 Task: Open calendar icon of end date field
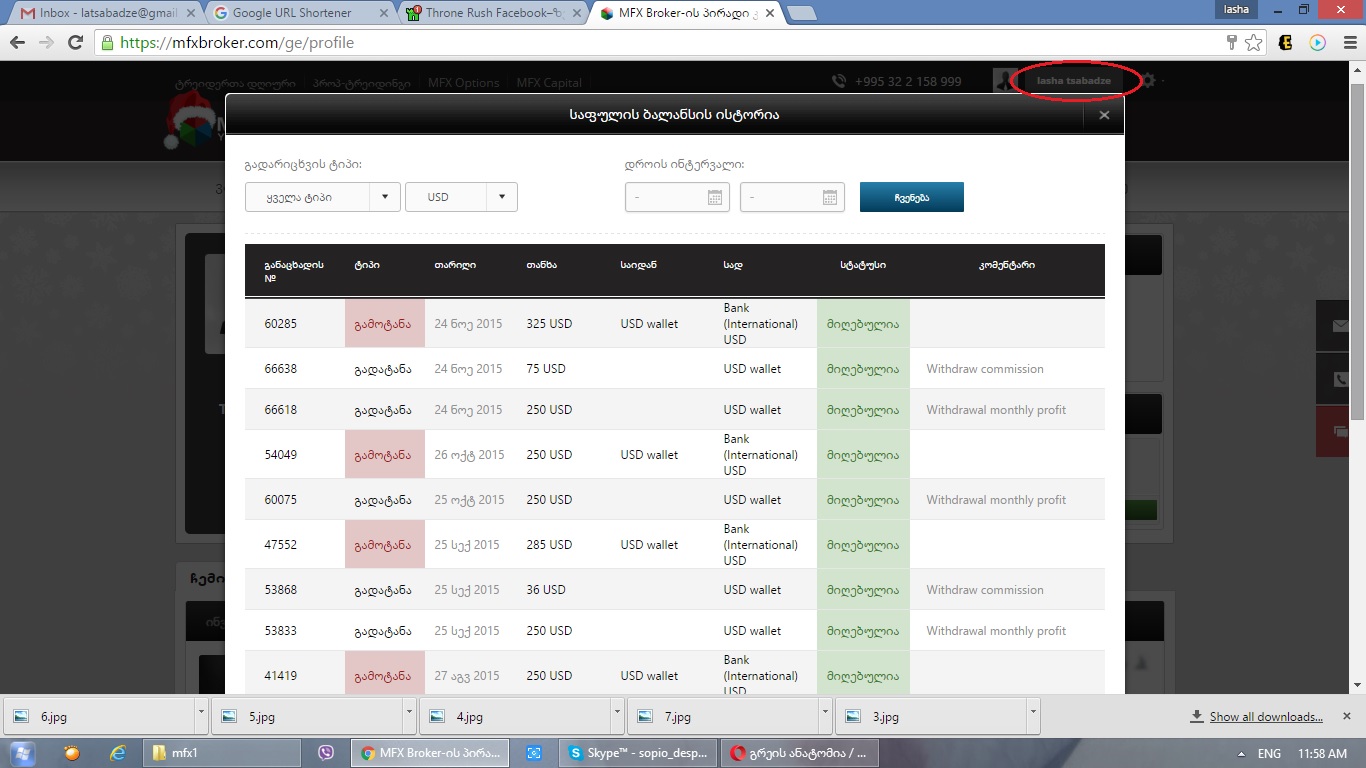pos(830,198)
